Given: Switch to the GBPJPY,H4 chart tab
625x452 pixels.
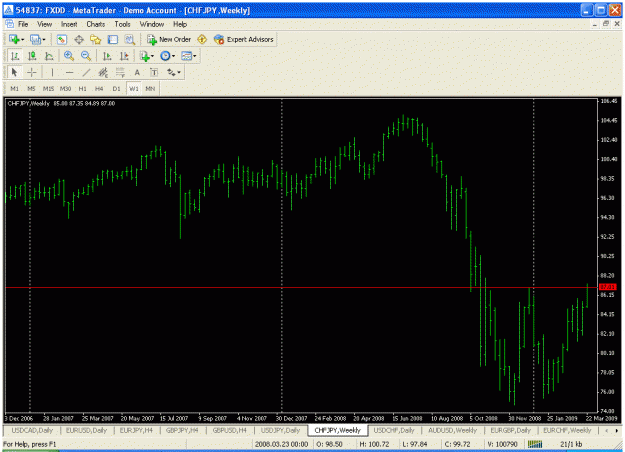Looking at the screenshot, I should point(182,430).
